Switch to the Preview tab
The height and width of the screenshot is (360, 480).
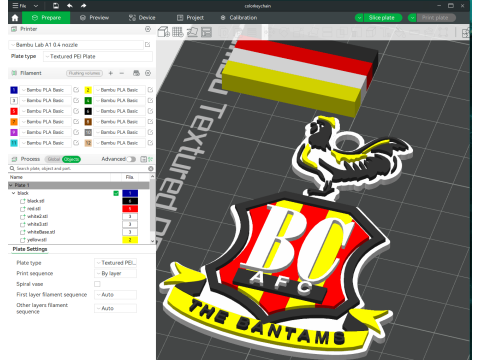point(95,18)
